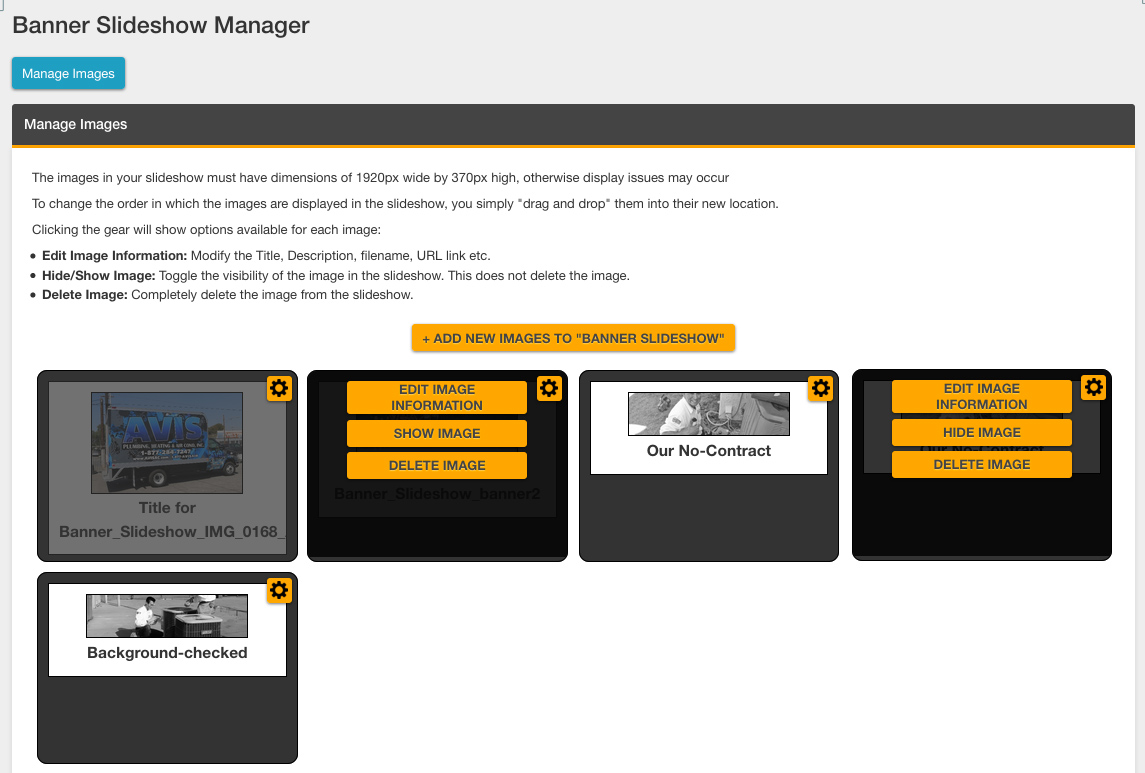
Task: Click gear icon on Banner_Slideshow_banner2 card
Action: tap(549, 389)
